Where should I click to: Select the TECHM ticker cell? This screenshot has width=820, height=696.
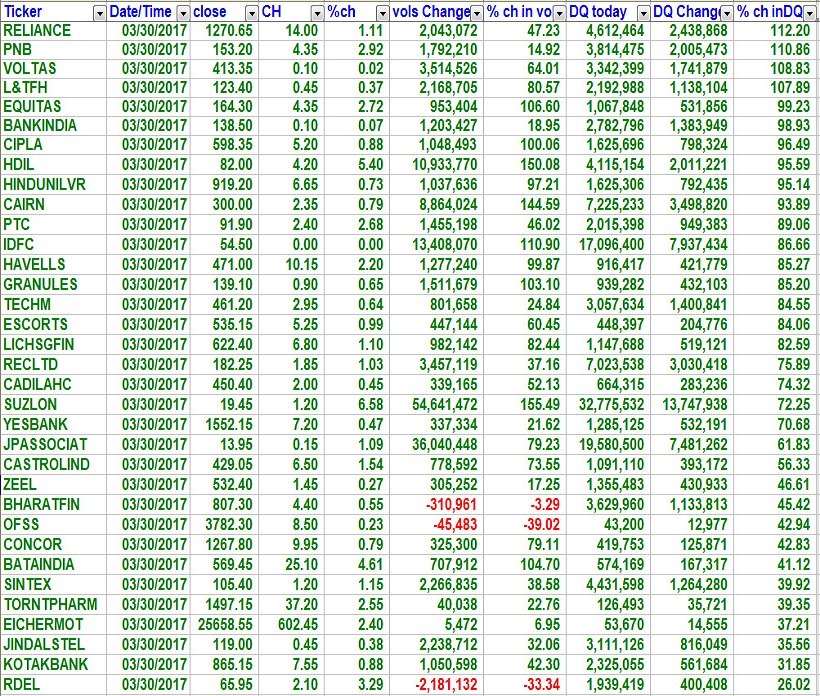[x=53, y=304]
